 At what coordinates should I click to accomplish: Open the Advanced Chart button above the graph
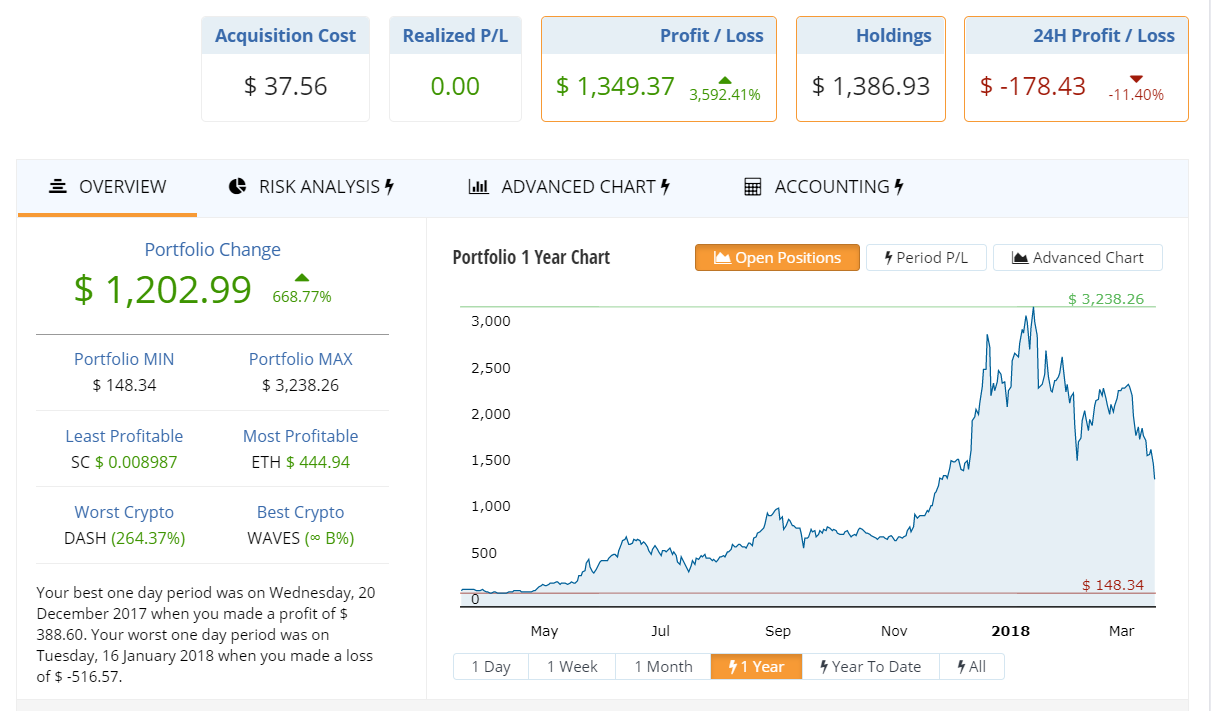[x=1077, y=258]
